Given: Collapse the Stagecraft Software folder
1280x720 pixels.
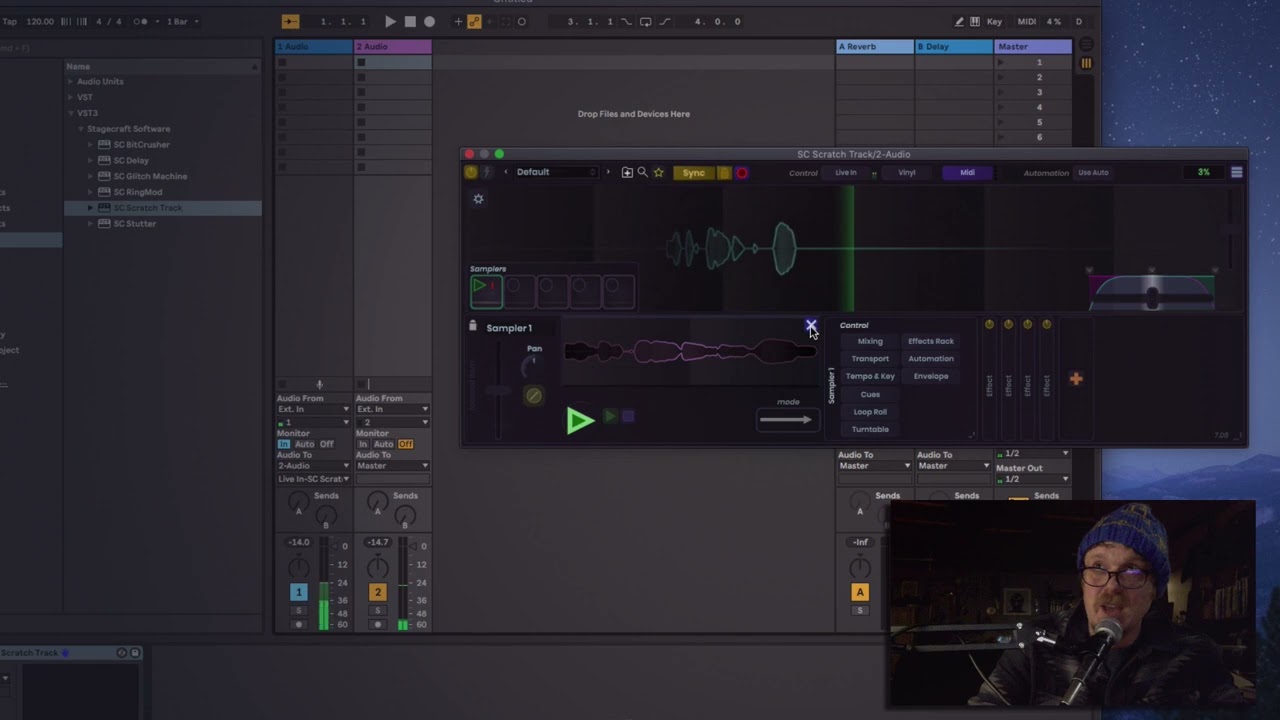Looking at the screenshot, I should click(x=81, y=129).
